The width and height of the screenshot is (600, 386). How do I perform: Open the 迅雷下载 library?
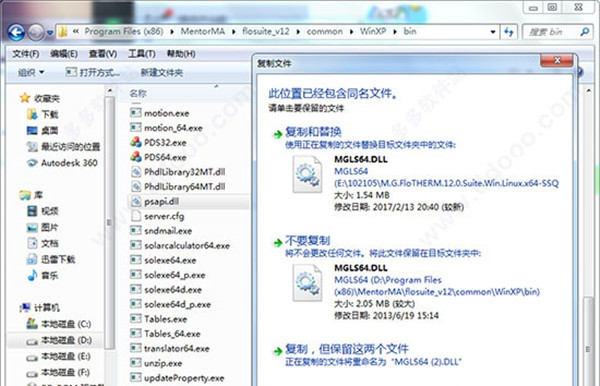pyautogui.click(x=51, y=259)
